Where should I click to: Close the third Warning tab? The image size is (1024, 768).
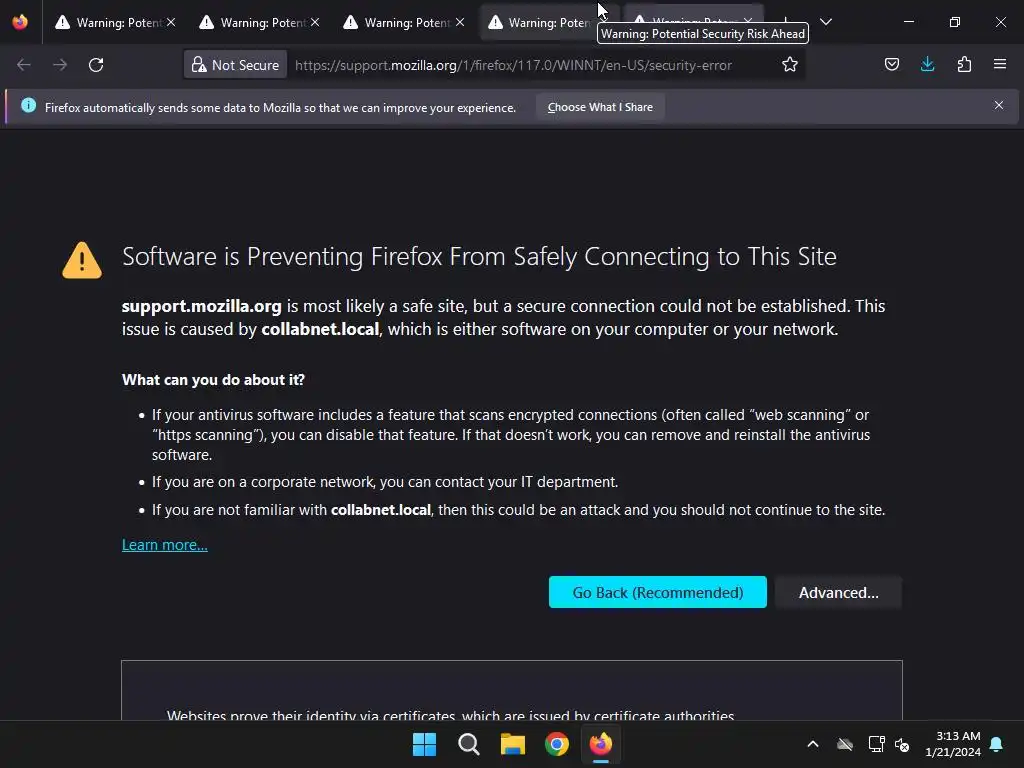click(460, 22)
